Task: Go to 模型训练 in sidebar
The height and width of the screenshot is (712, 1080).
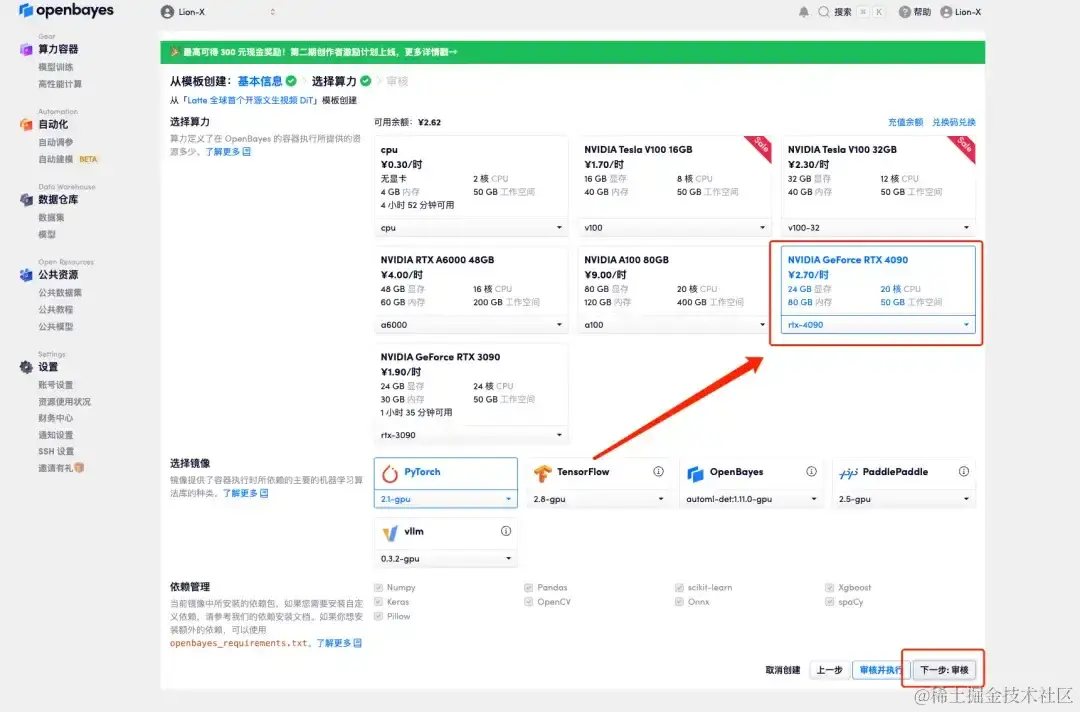Action: 56,67
